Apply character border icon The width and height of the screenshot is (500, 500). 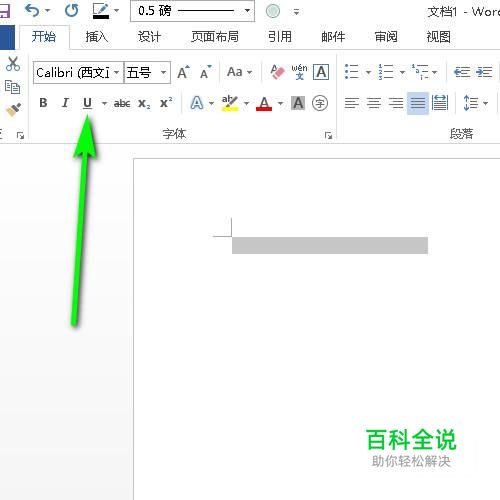click(321, 72)
